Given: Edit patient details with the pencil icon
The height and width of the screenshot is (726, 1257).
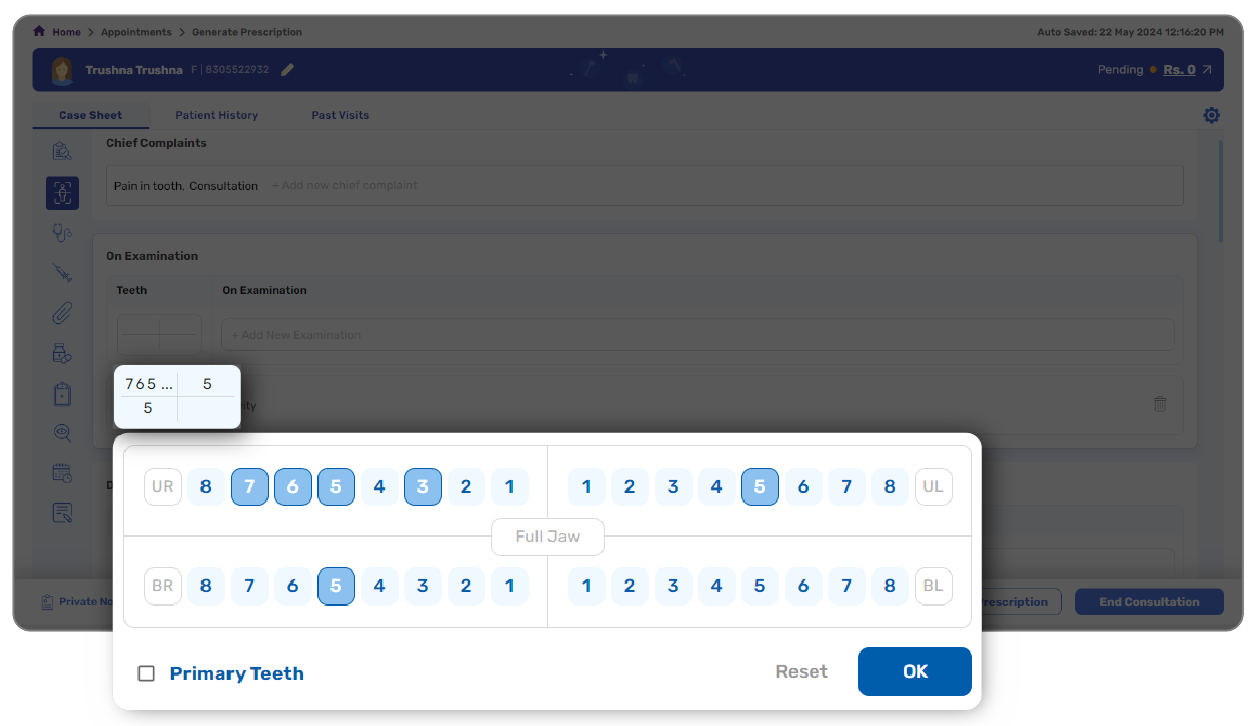Looking at the screenshot, I should click(x=288, y=70).
